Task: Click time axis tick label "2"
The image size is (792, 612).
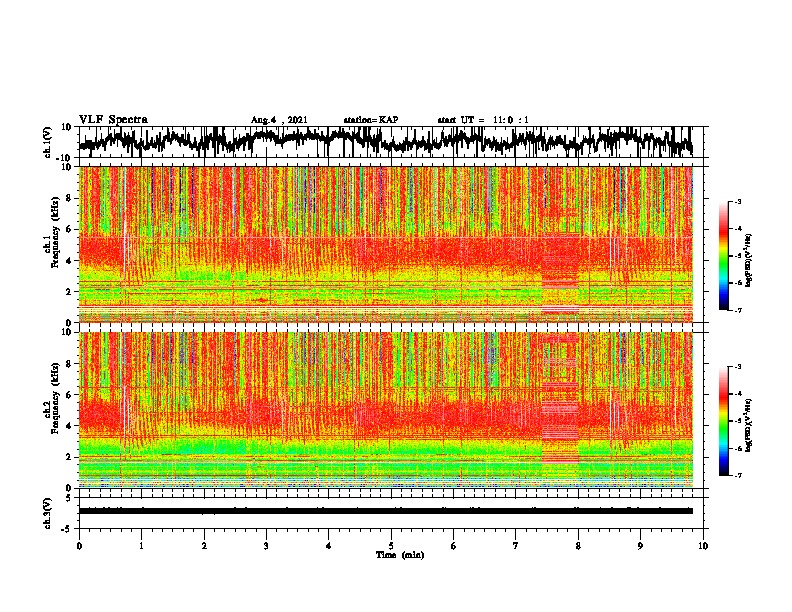Action: [x=204, y=546]
